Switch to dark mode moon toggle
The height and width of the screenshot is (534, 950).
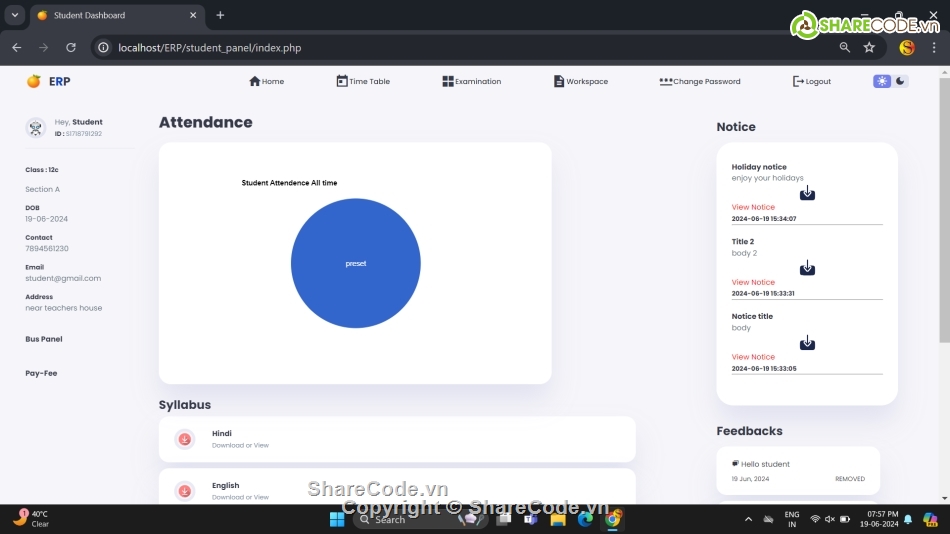pos(900,81)
